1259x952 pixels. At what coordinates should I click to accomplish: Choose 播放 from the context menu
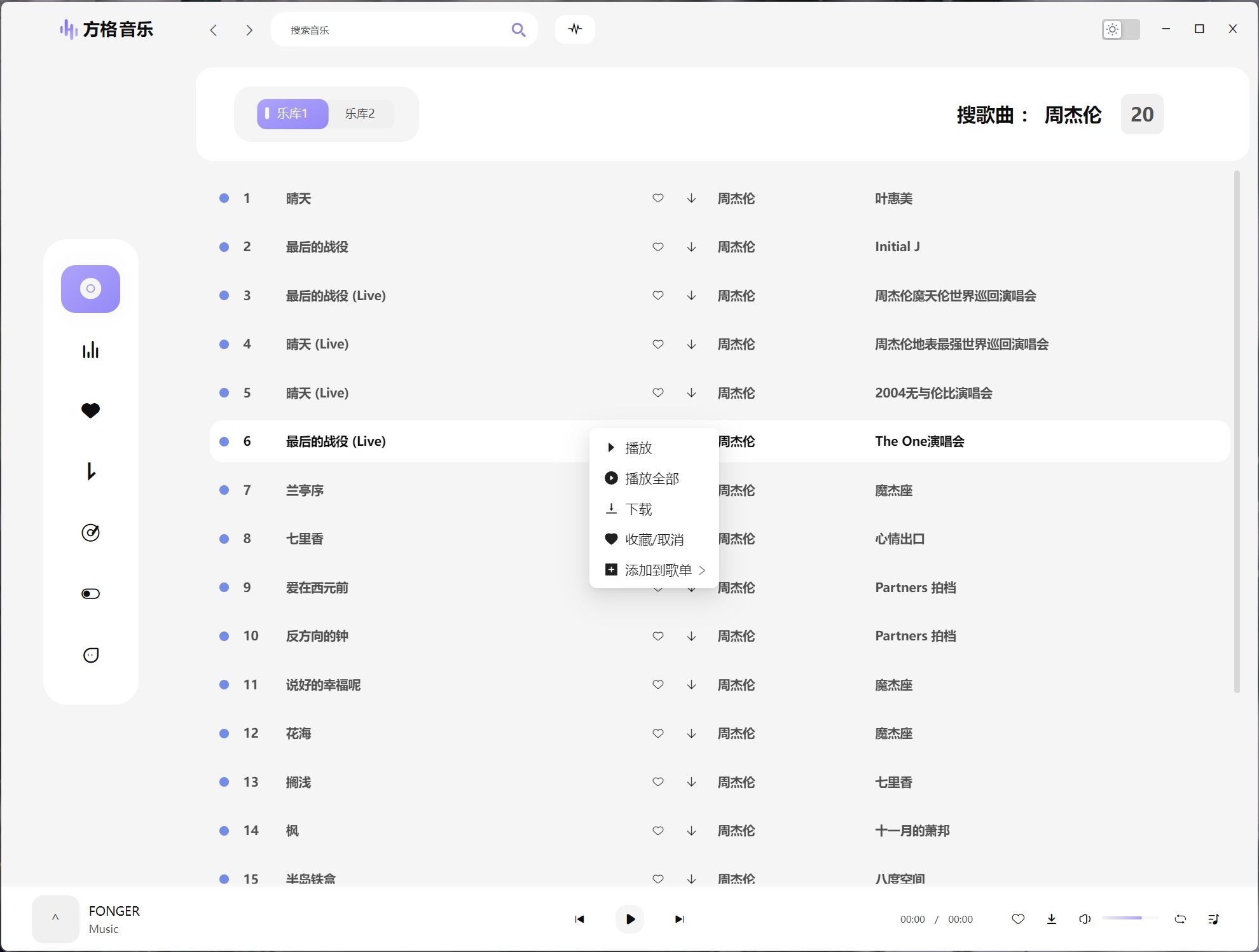point(655,448)
